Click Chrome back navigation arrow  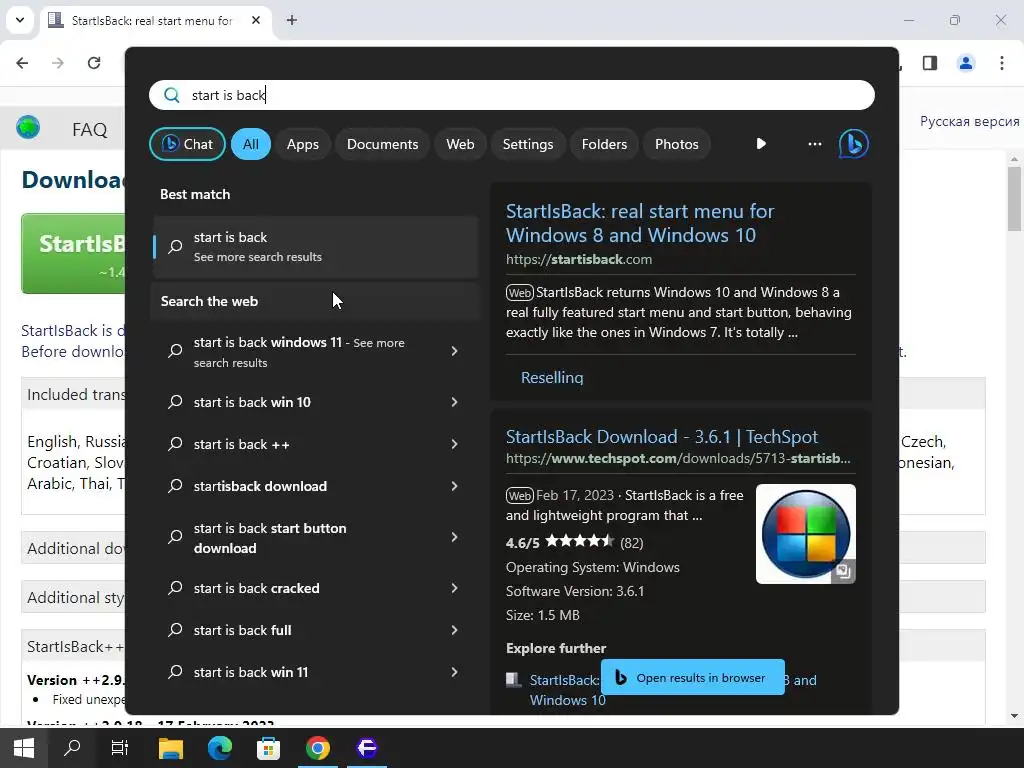[22, 63]
